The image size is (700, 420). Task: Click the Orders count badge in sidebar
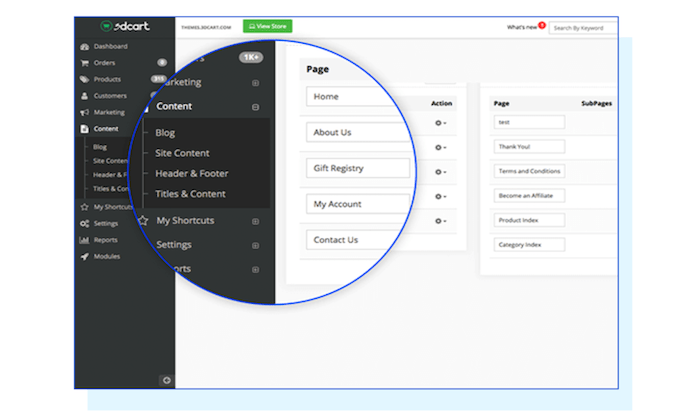point(162,62)
